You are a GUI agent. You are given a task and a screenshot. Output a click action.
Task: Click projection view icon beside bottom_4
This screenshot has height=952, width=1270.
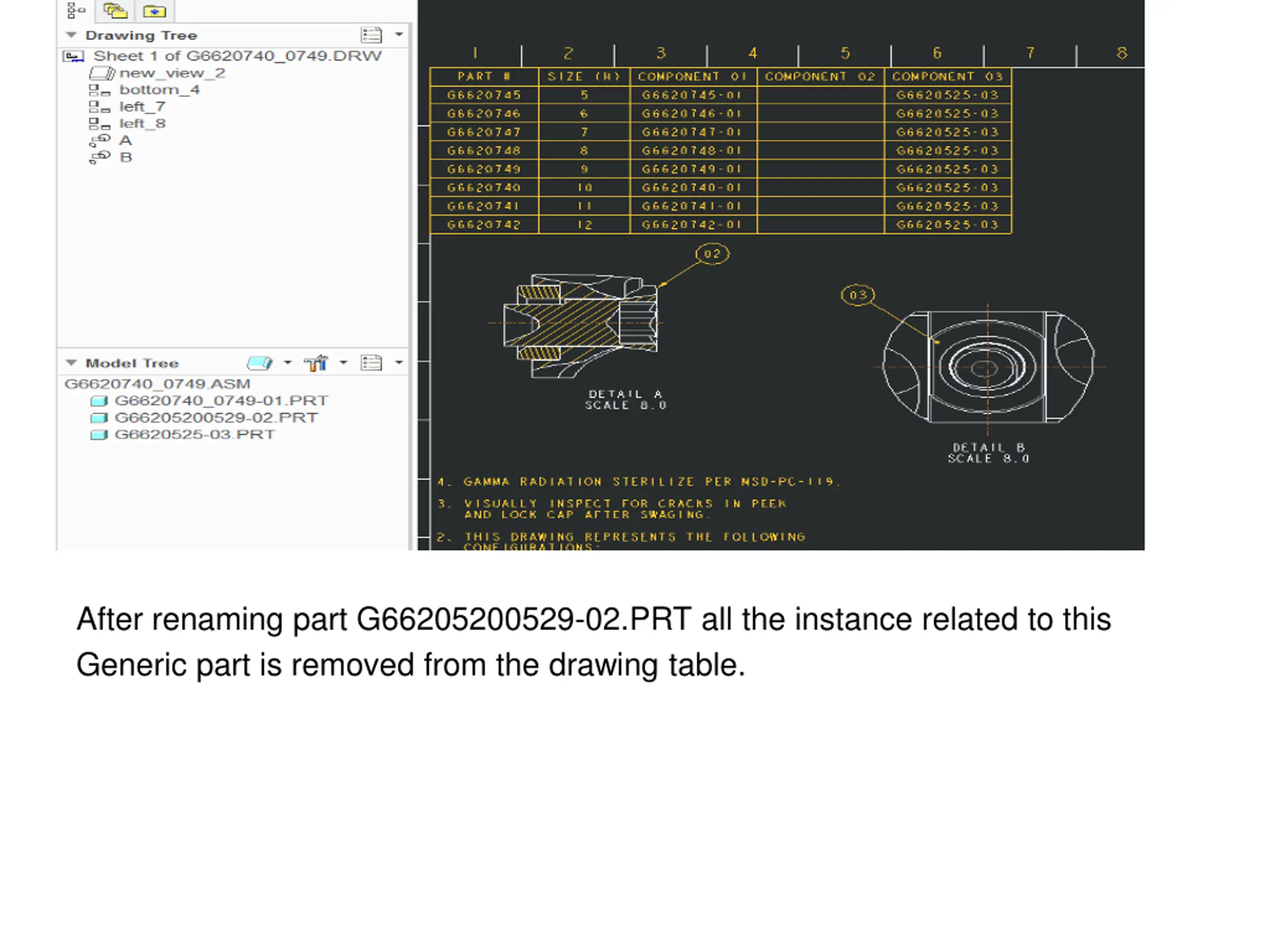99,90
